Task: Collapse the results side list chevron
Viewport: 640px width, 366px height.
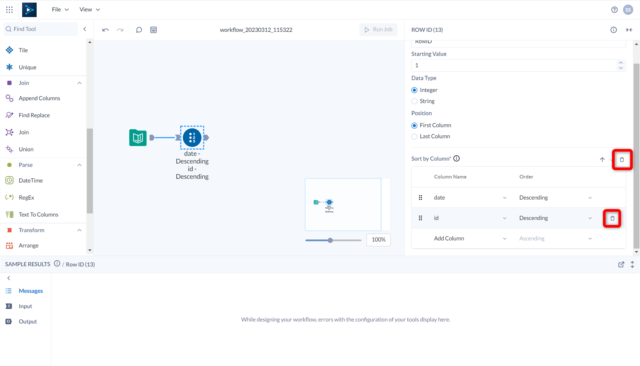Action: click(9, 278)
